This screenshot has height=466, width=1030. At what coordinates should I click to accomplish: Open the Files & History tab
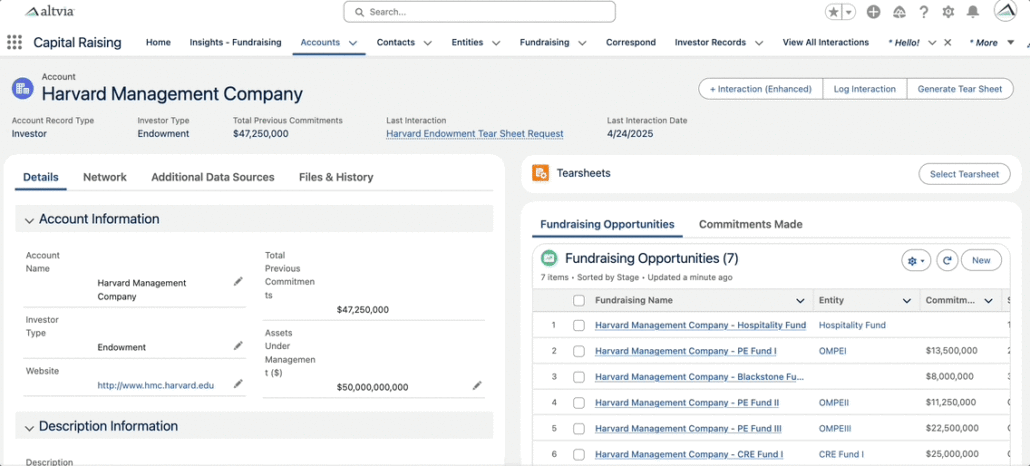point(335,177)
